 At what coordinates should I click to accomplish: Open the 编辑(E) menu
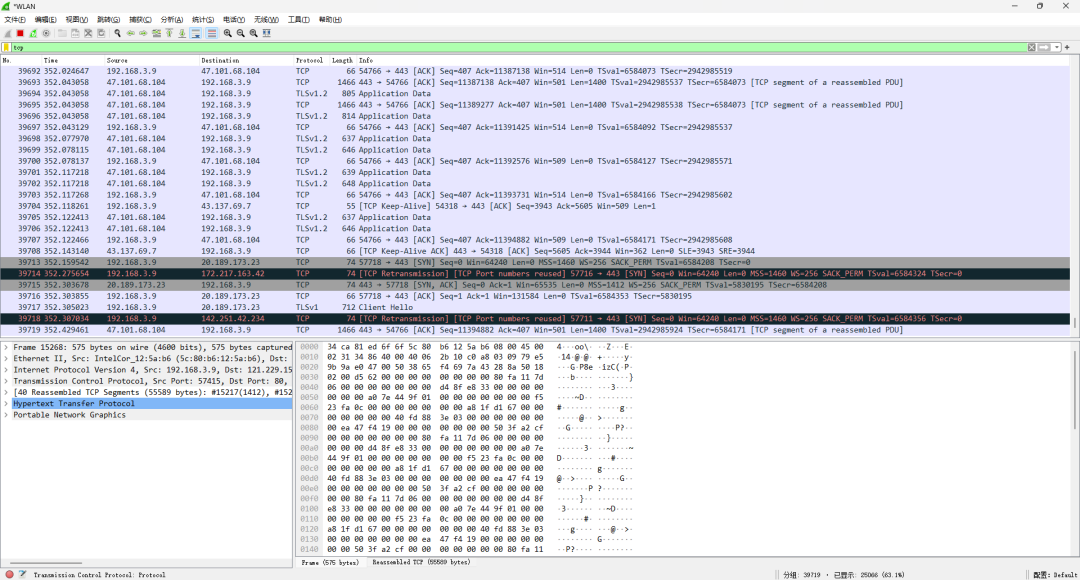45,19
